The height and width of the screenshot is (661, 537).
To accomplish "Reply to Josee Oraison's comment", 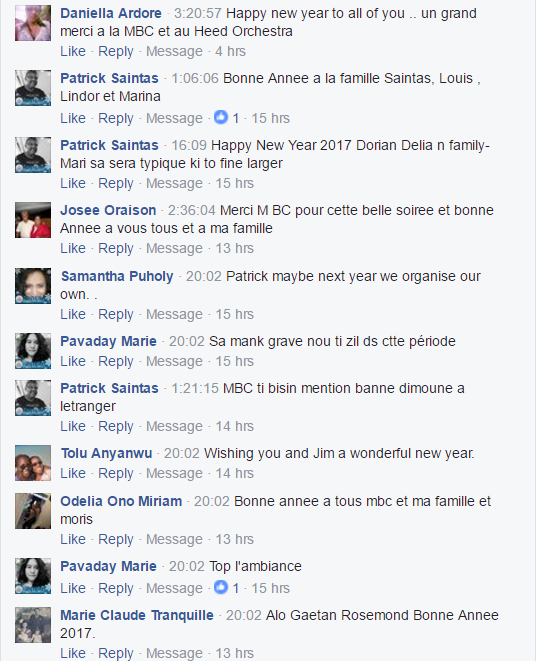I will point(115,248).
